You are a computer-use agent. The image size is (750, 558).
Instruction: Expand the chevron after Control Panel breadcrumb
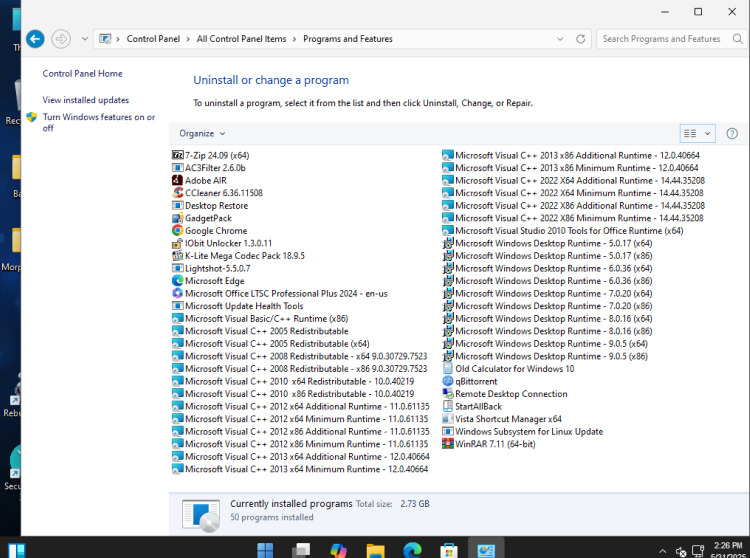click(188, 39)
